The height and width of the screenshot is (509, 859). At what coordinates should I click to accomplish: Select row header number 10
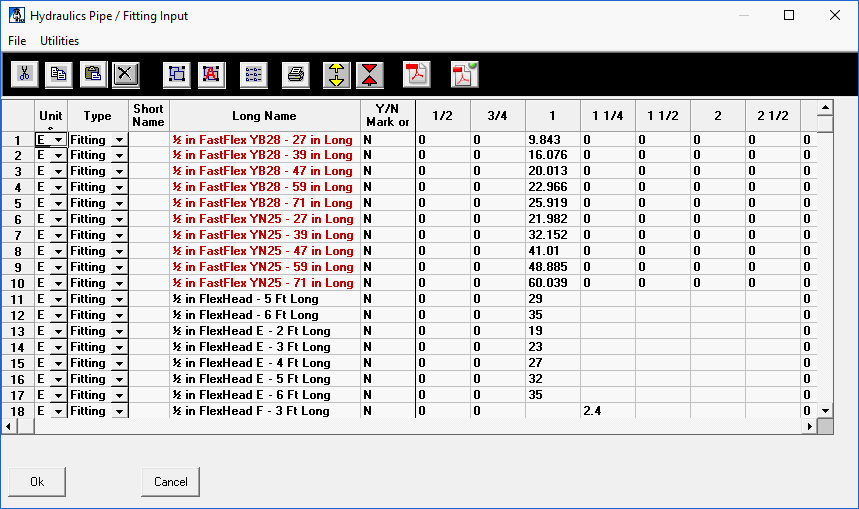point(18,283)
